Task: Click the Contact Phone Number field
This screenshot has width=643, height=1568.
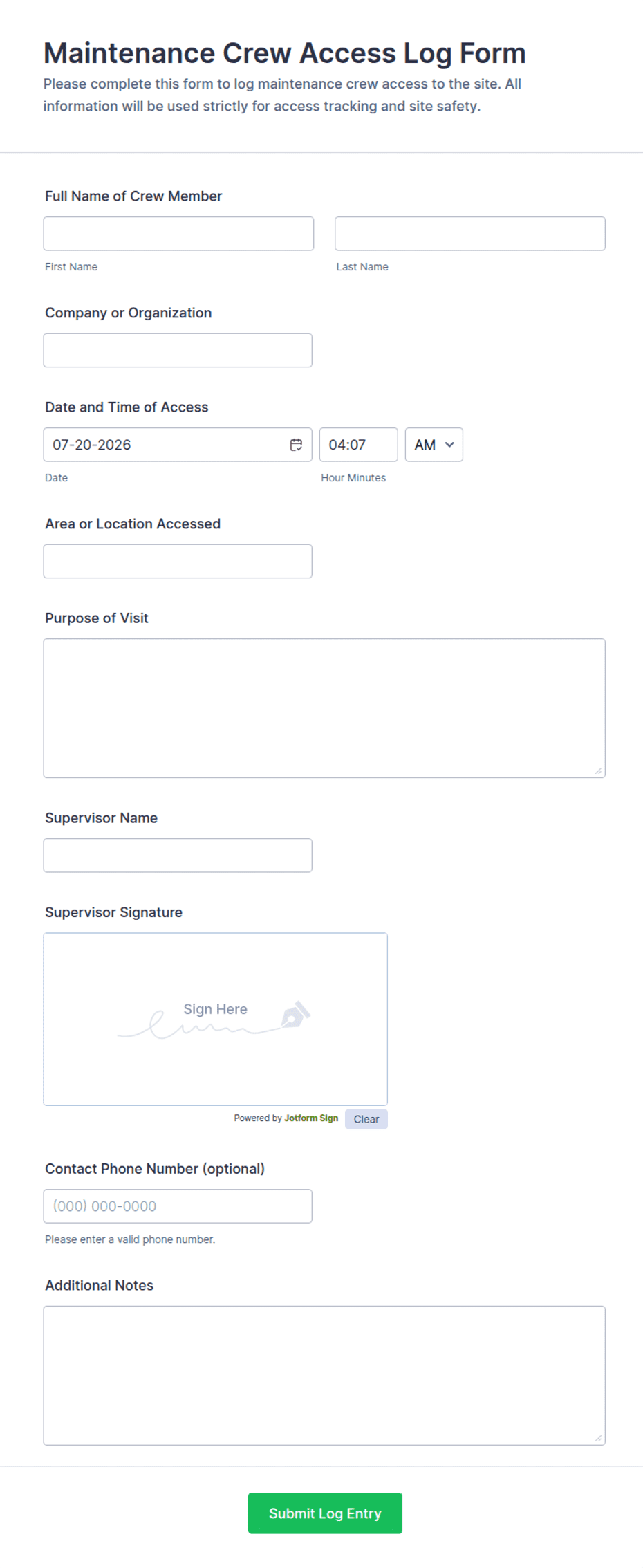Action: click(x=178, y=1206)
